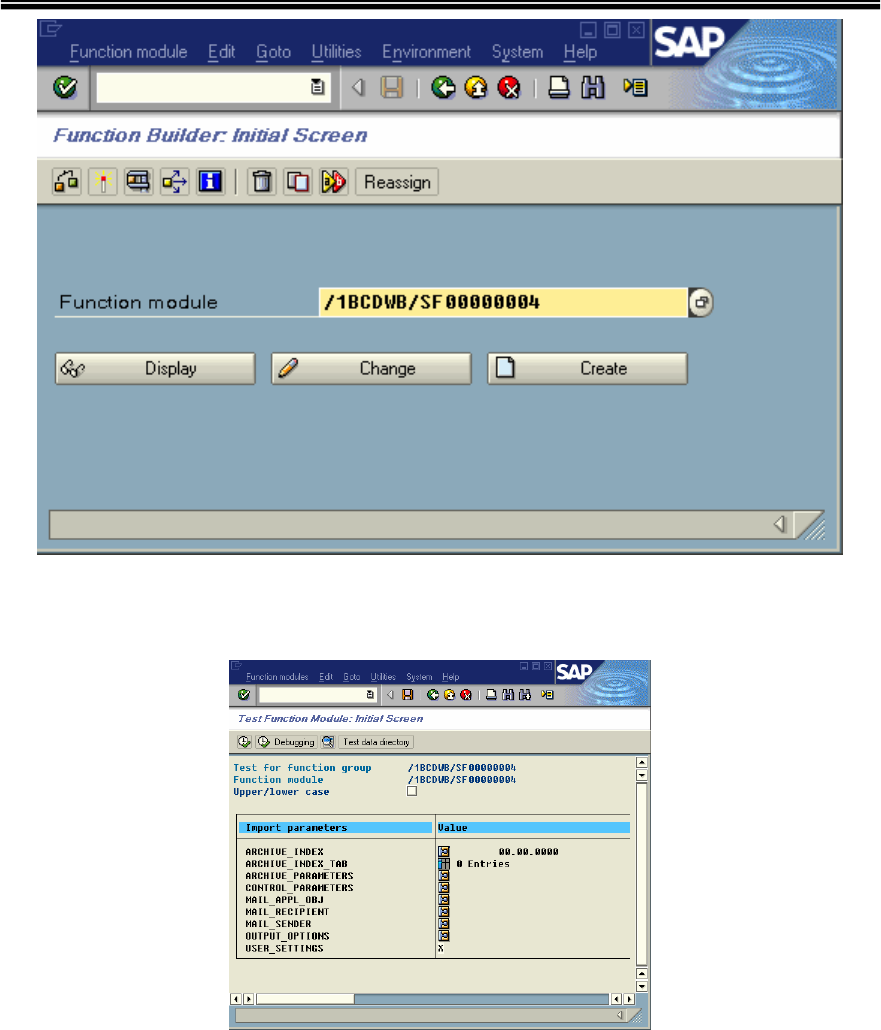Click the blue Information icon in Function Builder
881x1030 pixels.
[210, 182]
